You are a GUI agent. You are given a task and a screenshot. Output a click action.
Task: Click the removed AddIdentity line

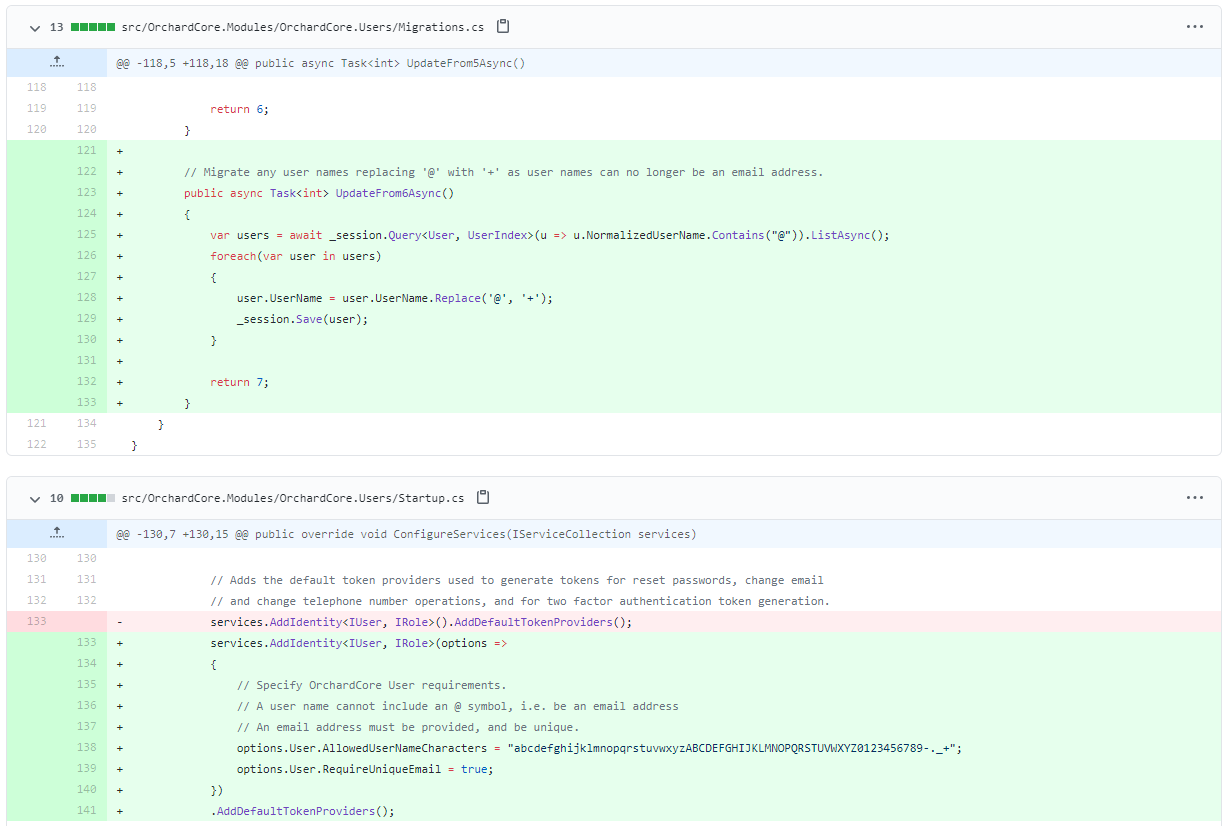tap(422, 622)
